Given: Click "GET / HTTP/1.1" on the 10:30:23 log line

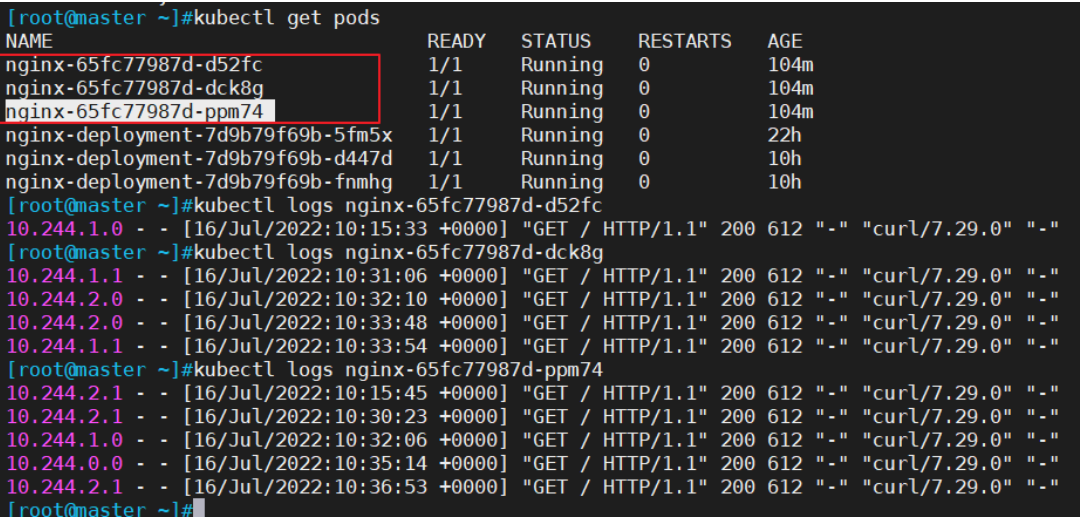Looking at the screenshot, I should [614, 417].
